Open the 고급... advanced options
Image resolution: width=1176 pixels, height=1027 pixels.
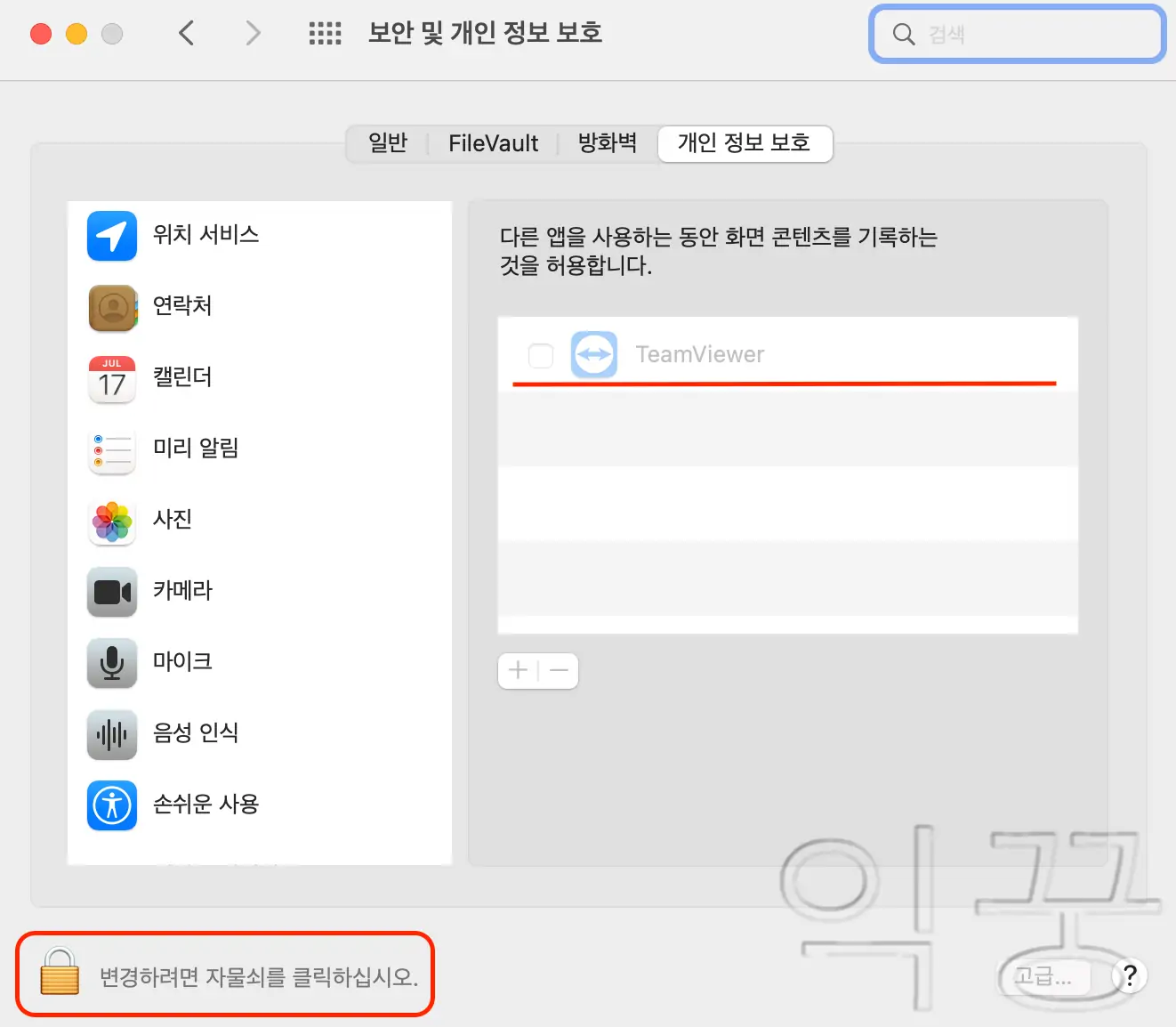(1043, 975)
